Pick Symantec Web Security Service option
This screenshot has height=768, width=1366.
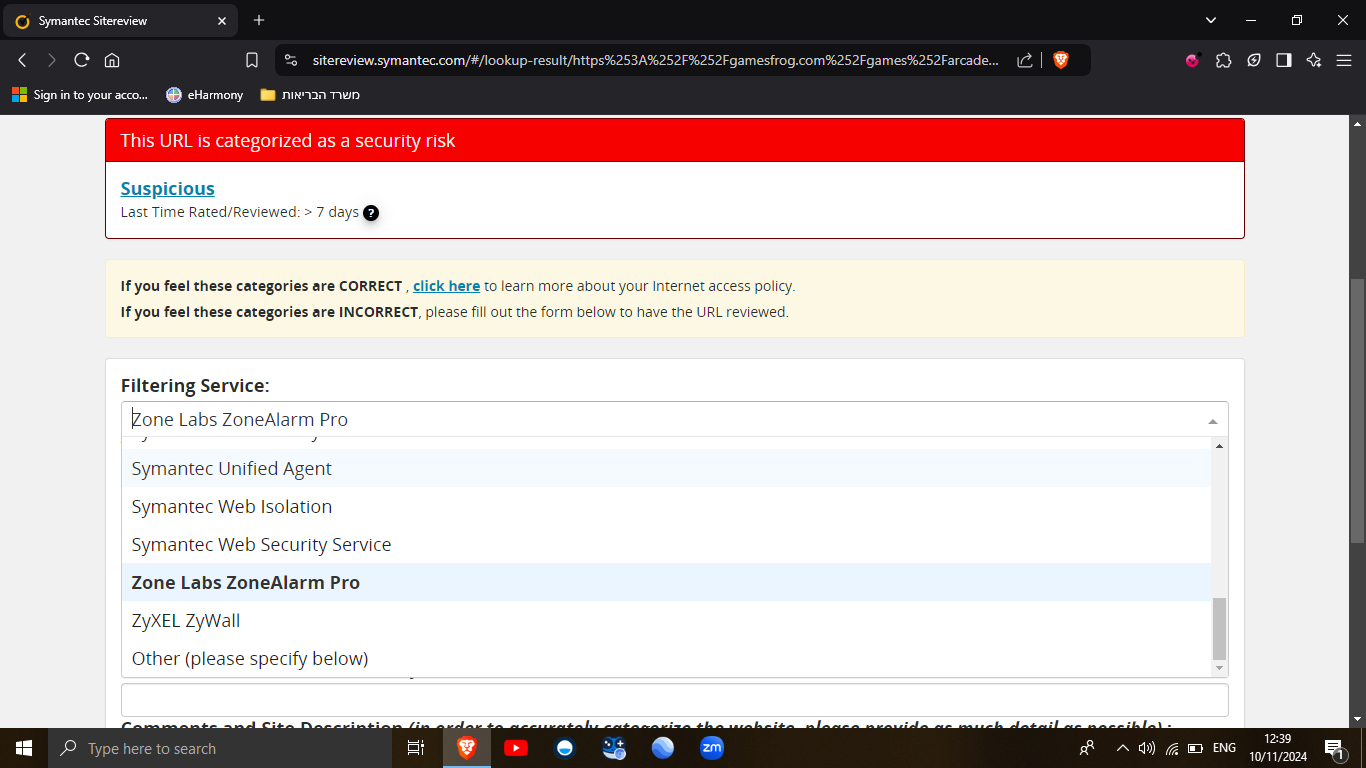(666, 544)
